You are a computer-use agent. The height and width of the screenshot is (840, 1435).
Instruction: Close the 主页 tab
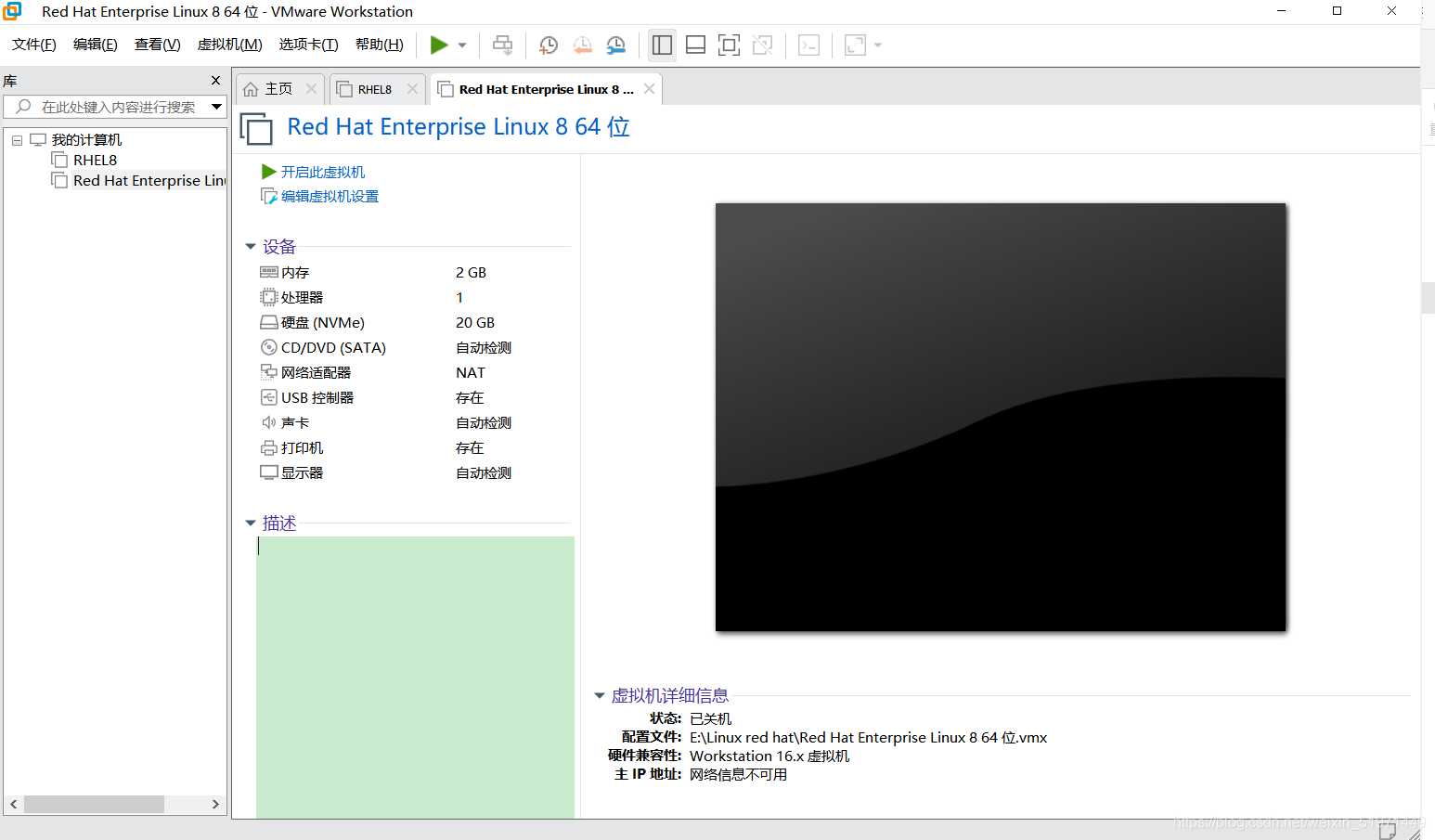pos(311,89)
